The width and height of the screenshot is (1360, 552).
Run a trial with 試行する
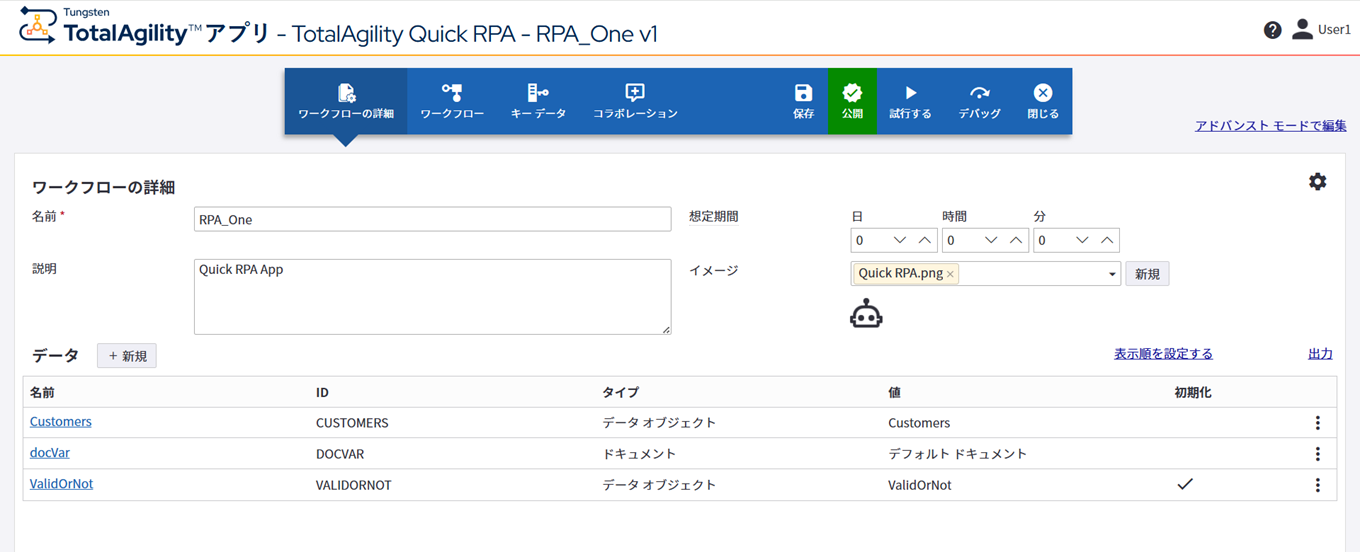pyautogui.click(x=910, y=101)
